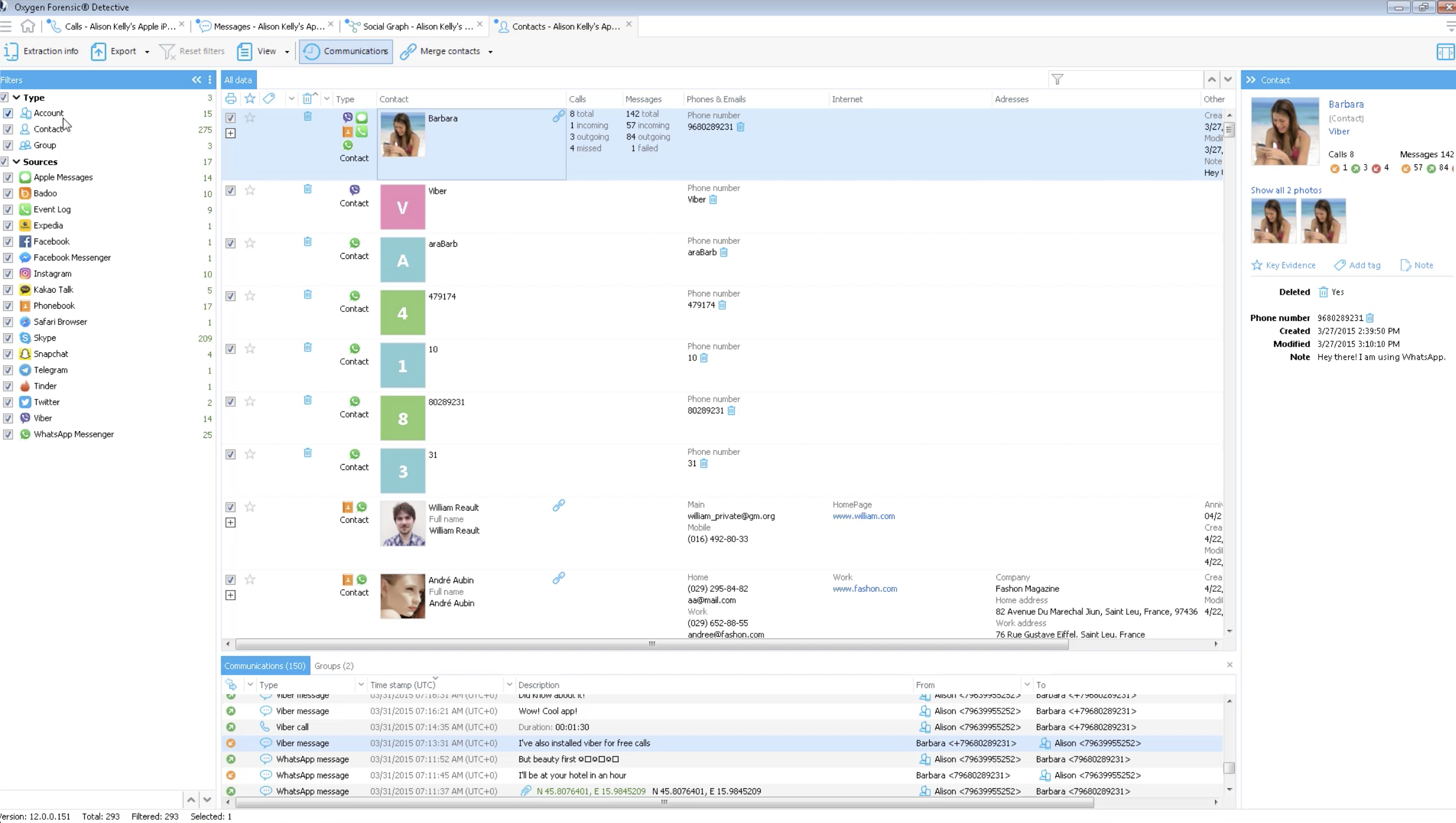Open the Filters panel options menu dots
Viewport: 1456px width, 823px height.
tap(210, 80)
